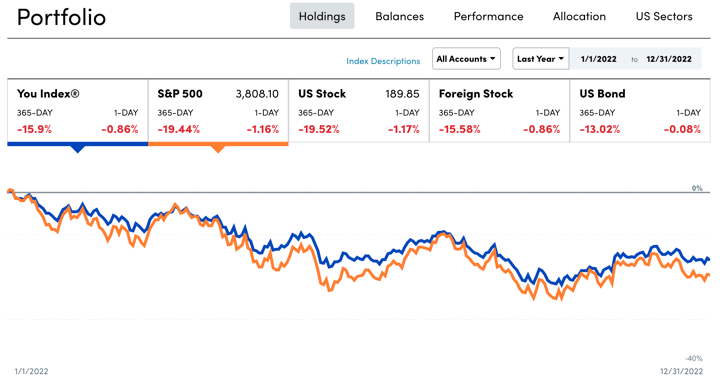Open the Last Year period dropdown

[x=540, y=59]
